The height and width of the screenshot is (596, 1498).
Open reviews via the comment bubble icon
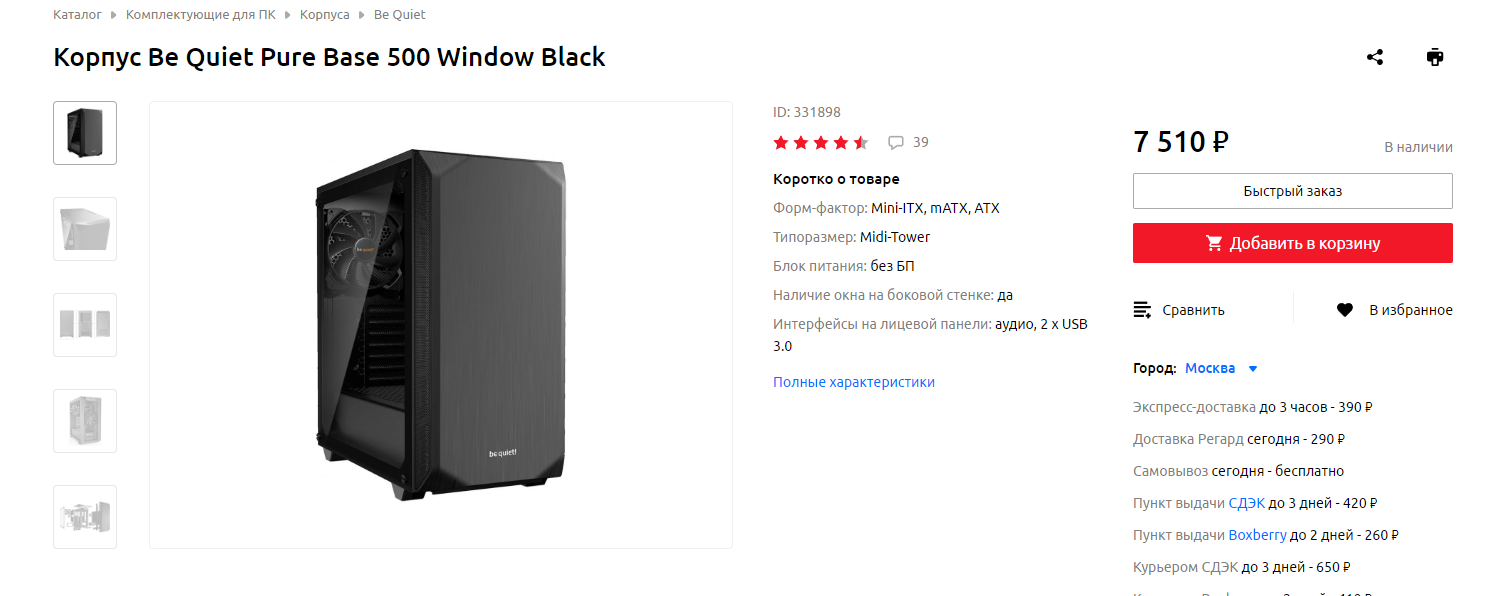coord(896,143)
